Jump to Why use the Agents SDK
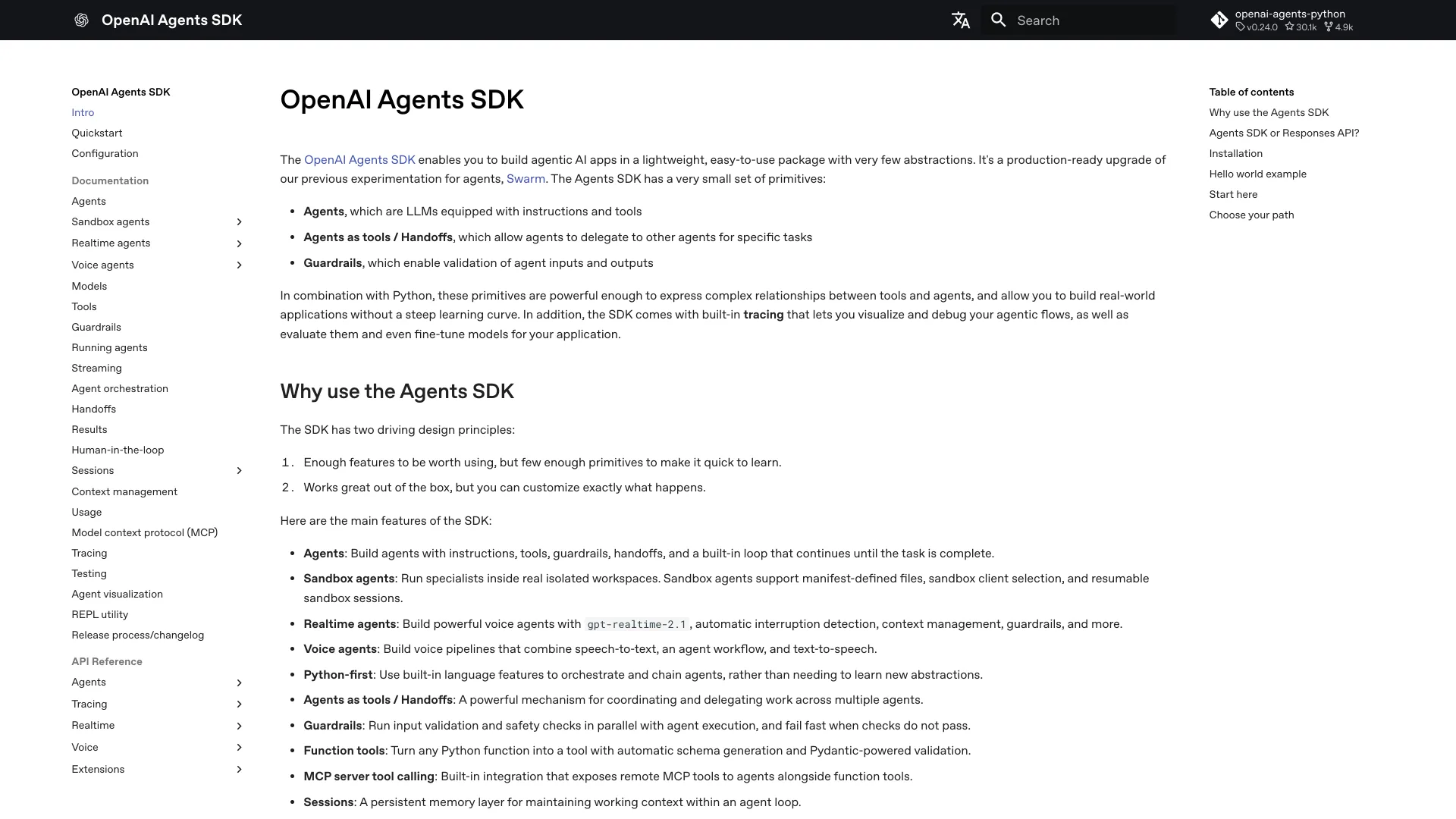 [1269, 112]
